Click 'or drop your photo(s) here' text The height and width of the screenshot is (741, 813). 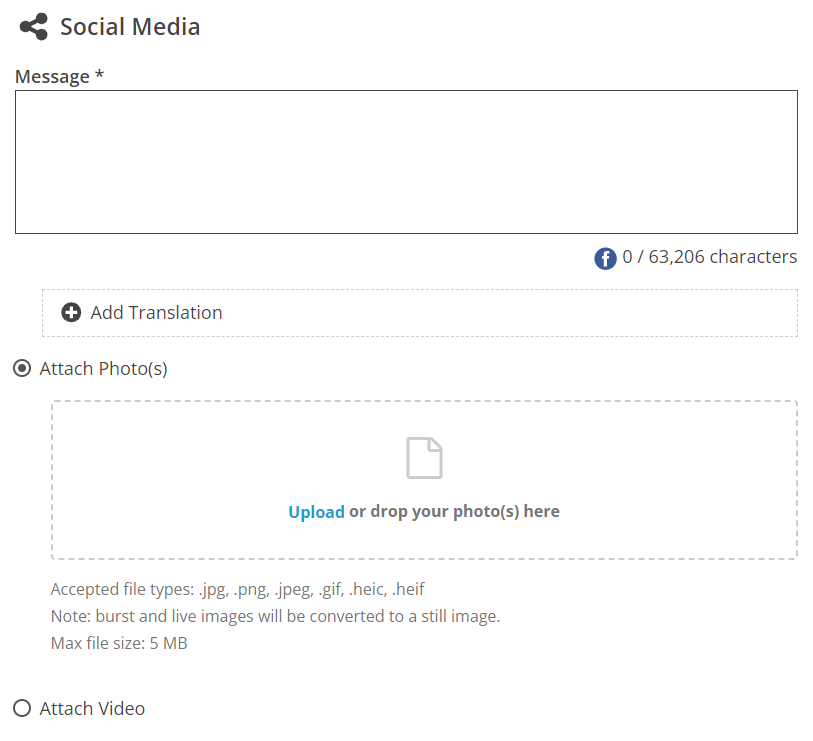pyautogui.click(x=454, y=512)
